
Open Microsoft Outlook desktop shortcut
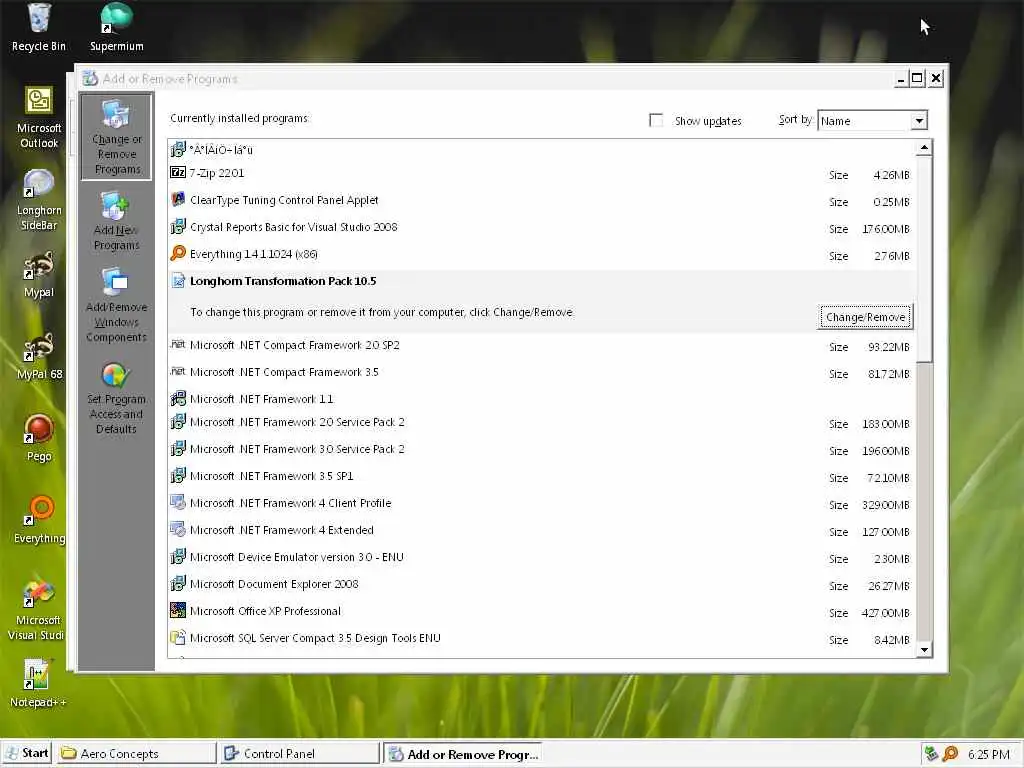pos(39,118)
